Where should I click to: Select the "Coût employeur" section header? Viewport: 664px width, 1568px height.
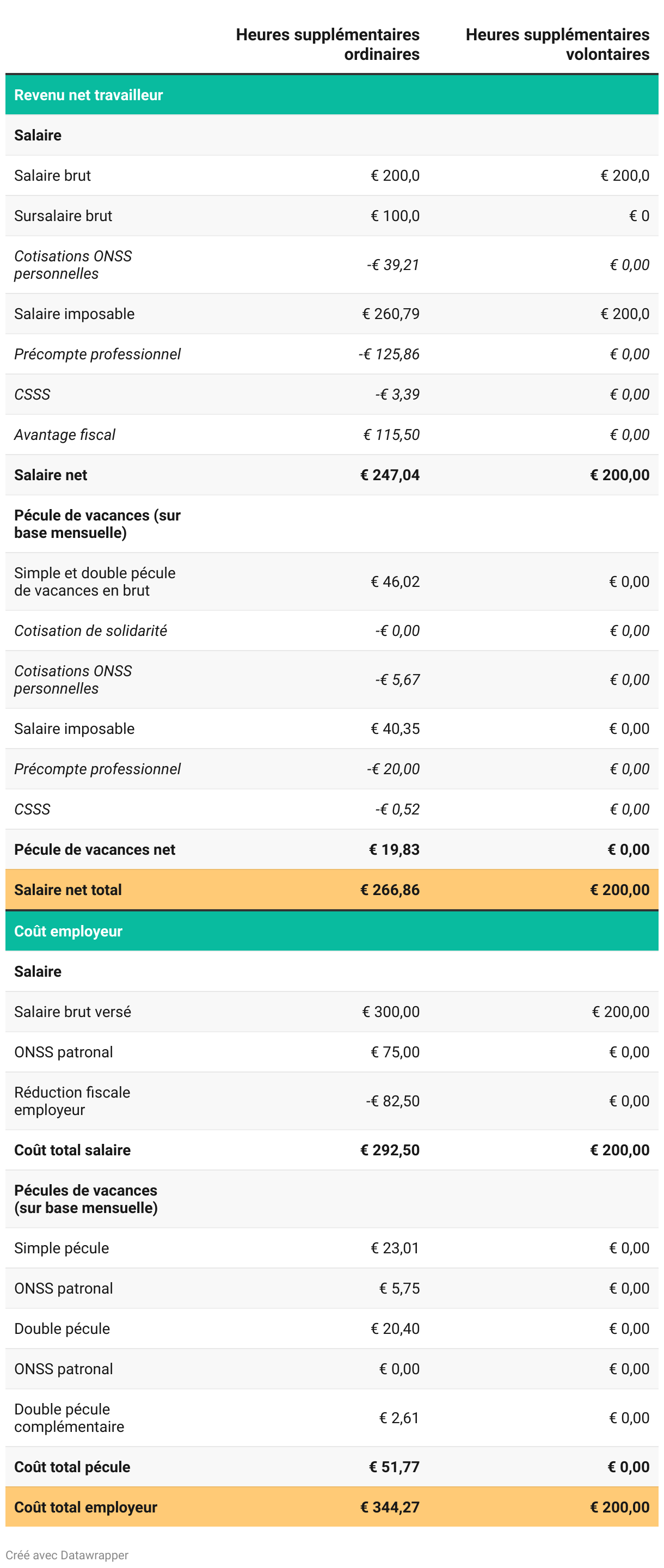point(68,930)
